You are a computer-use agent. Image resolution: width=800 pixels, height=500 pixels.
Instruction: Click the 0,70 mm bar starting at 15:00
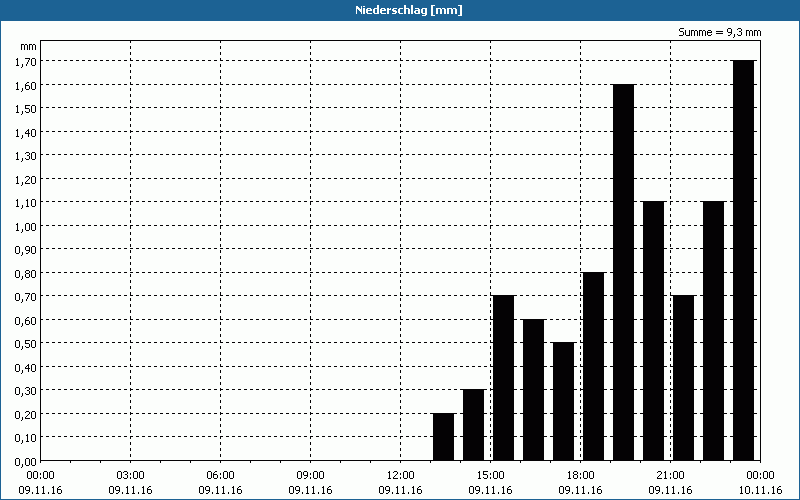504,378
